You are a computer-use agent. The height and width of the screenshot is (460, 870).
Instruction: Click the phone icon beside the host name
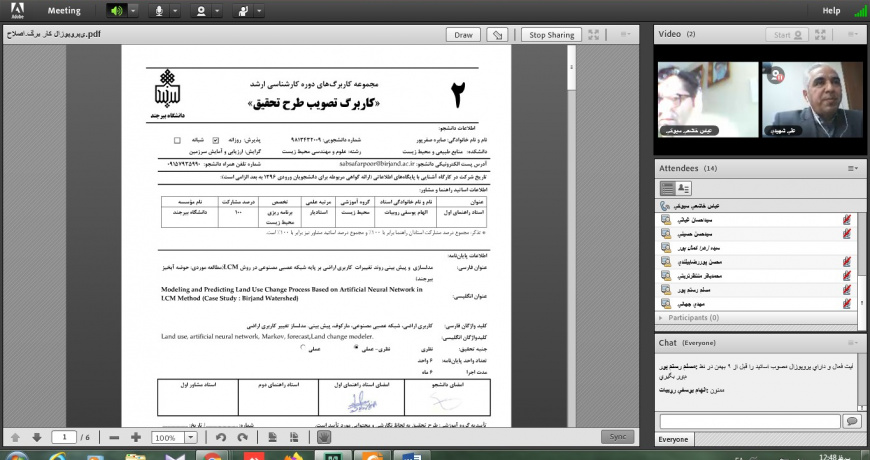coord(665,206)
